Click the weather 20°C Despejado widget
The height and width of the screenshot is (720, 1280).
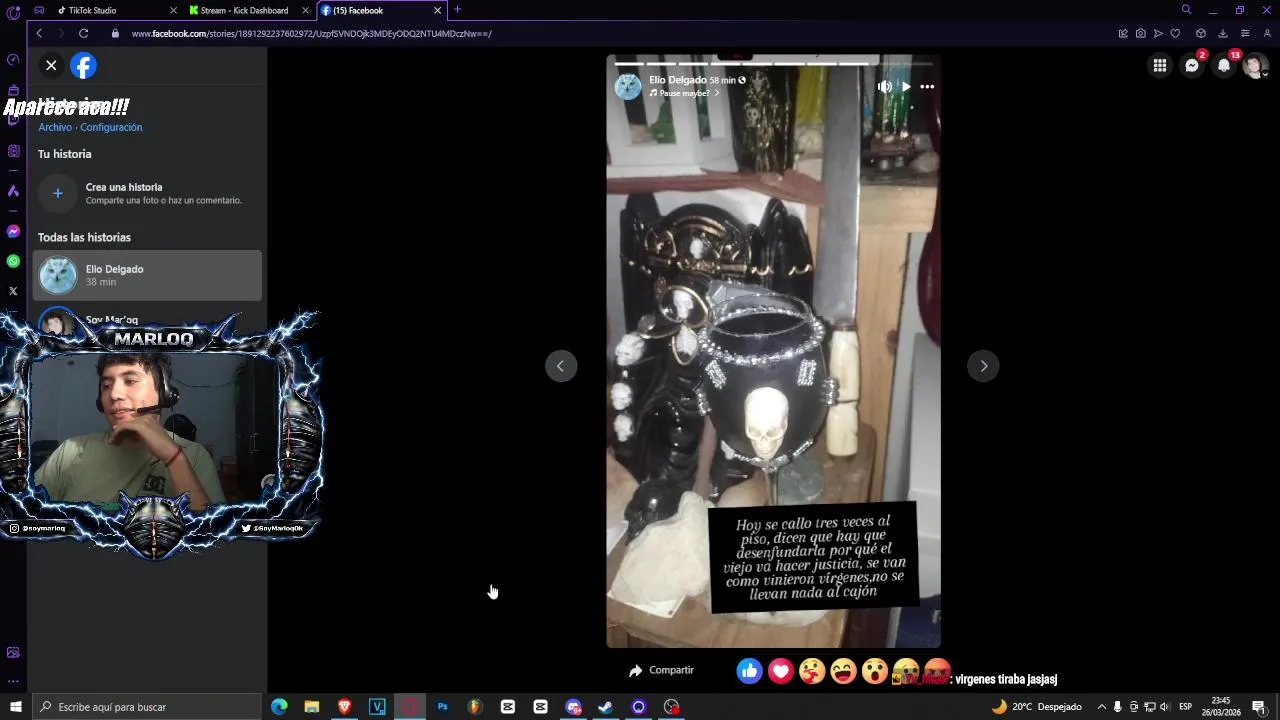1037,707
